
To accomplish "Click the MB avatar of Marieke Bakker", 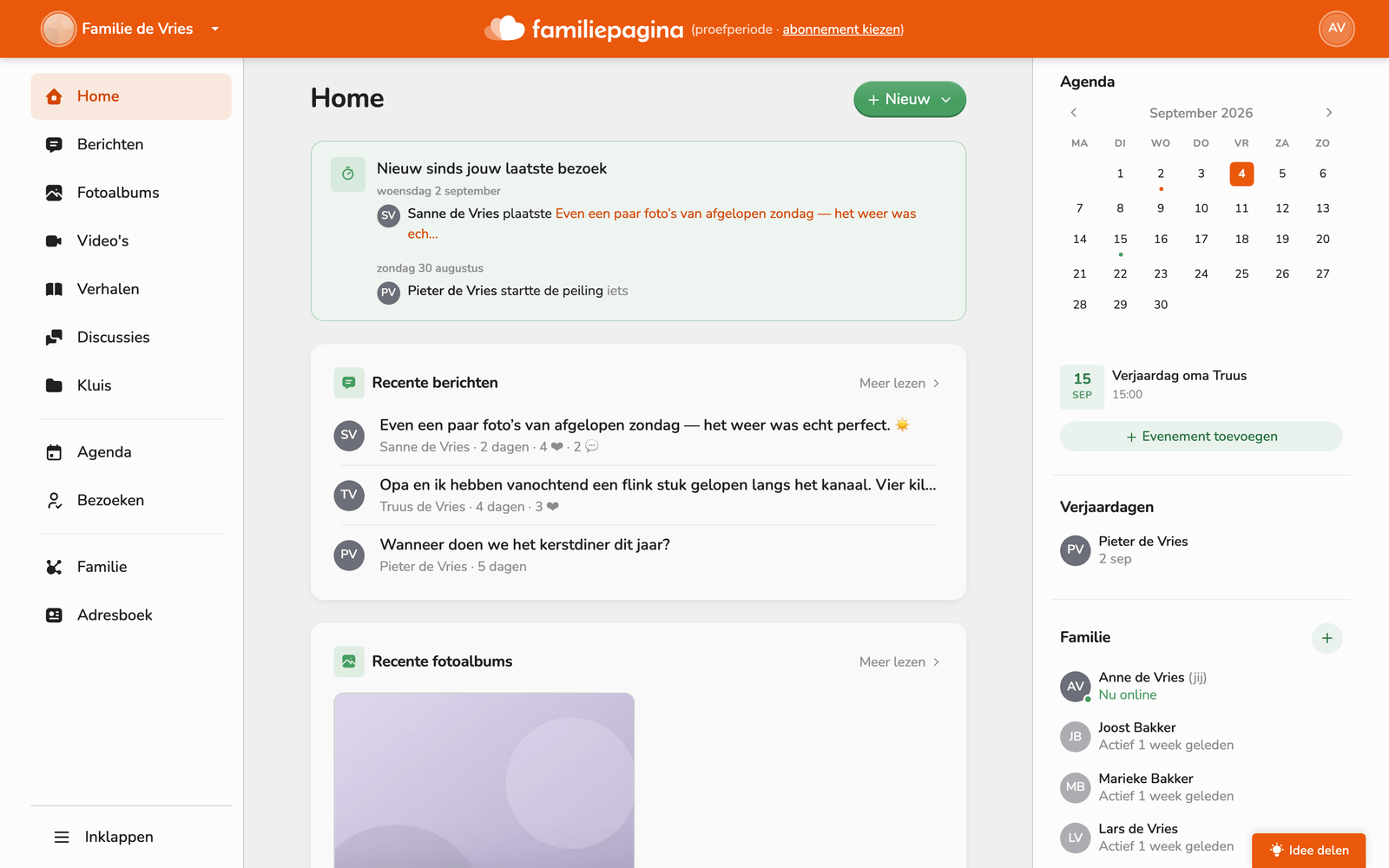I will tap(1076, 787).
